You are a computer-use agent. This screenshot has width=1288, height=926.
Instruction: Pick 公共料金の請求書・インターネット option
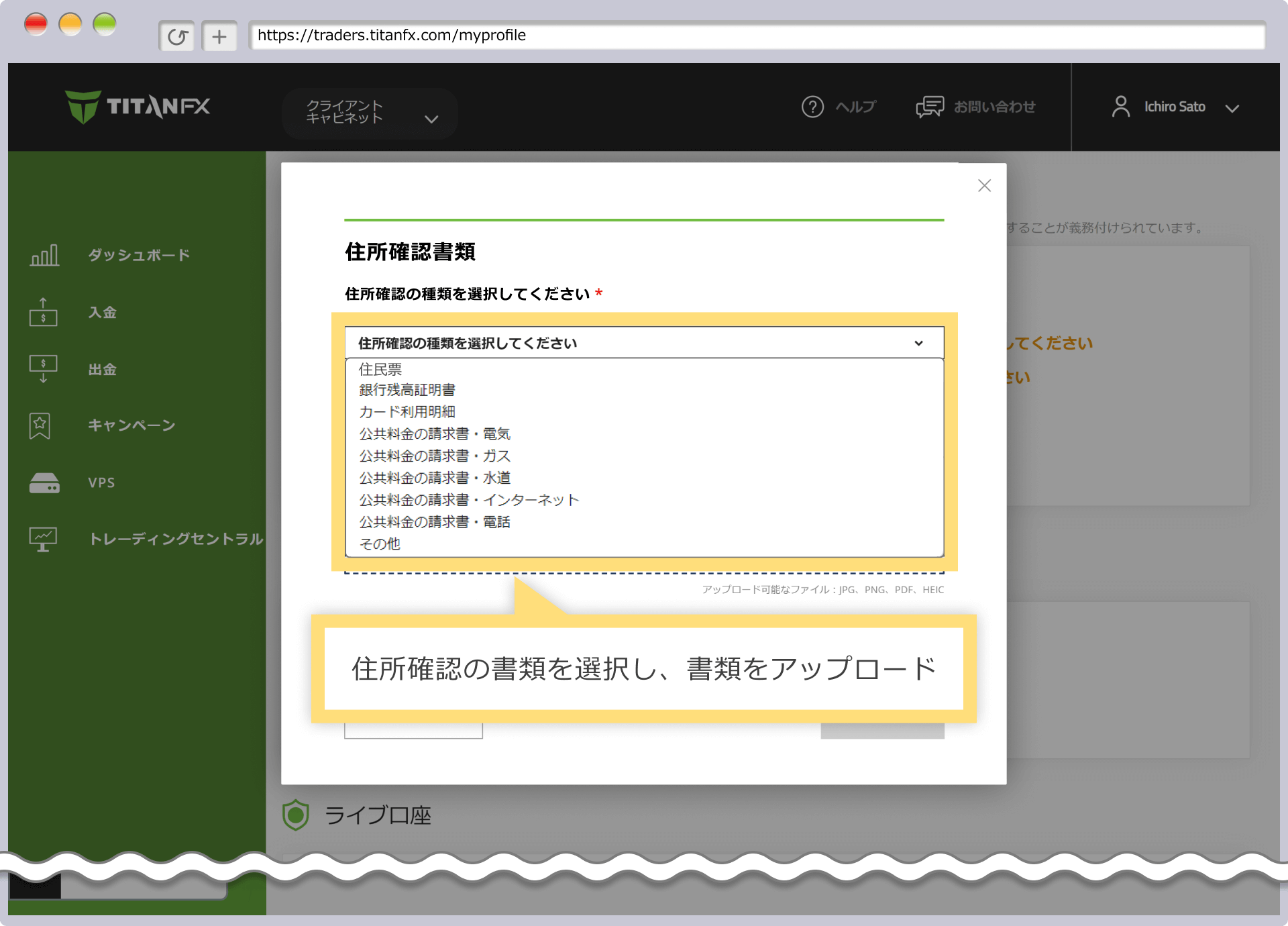644,500
